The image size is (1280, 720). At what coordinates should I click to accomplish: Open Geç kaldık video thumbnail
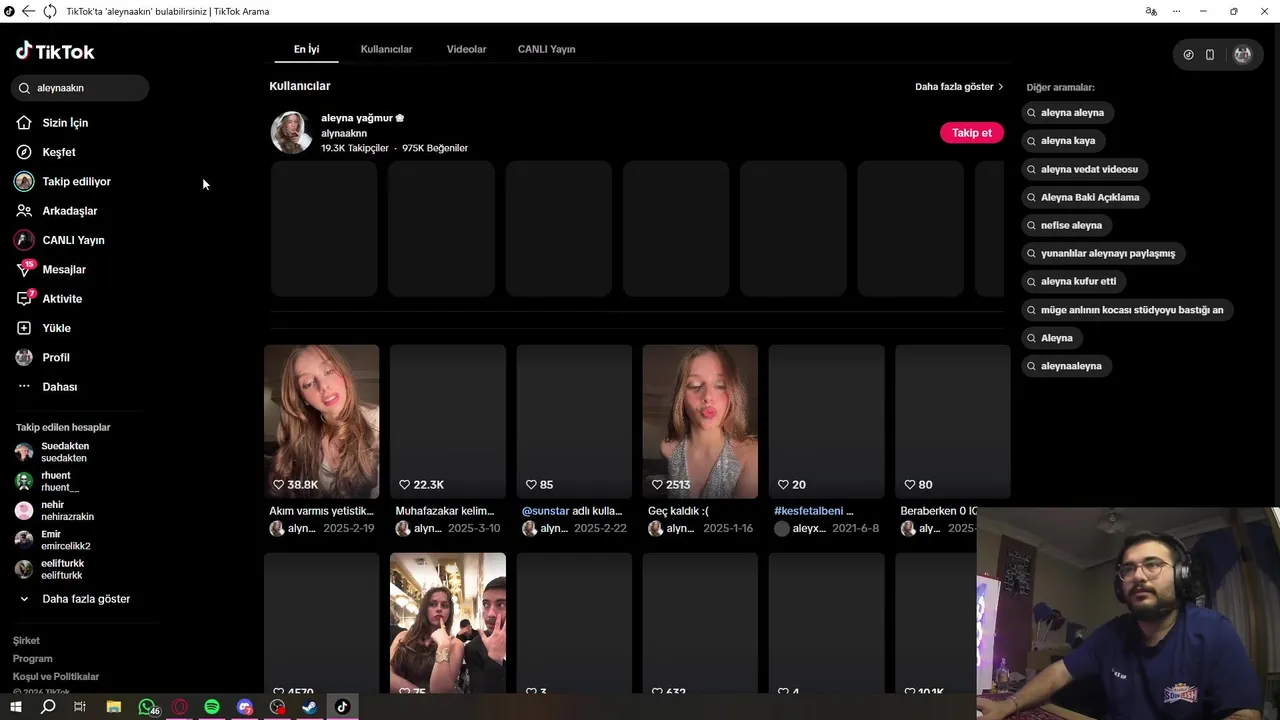click(700, 421)
